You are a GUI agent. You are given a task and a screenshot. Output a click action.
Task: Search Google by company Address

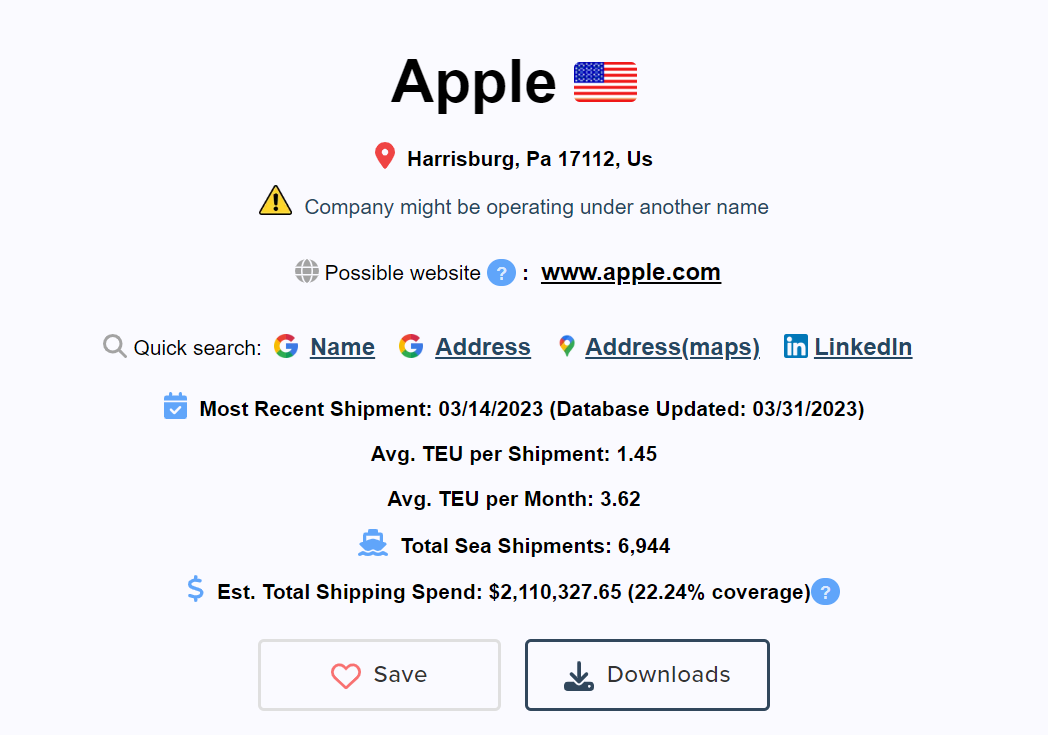[482, 347]
